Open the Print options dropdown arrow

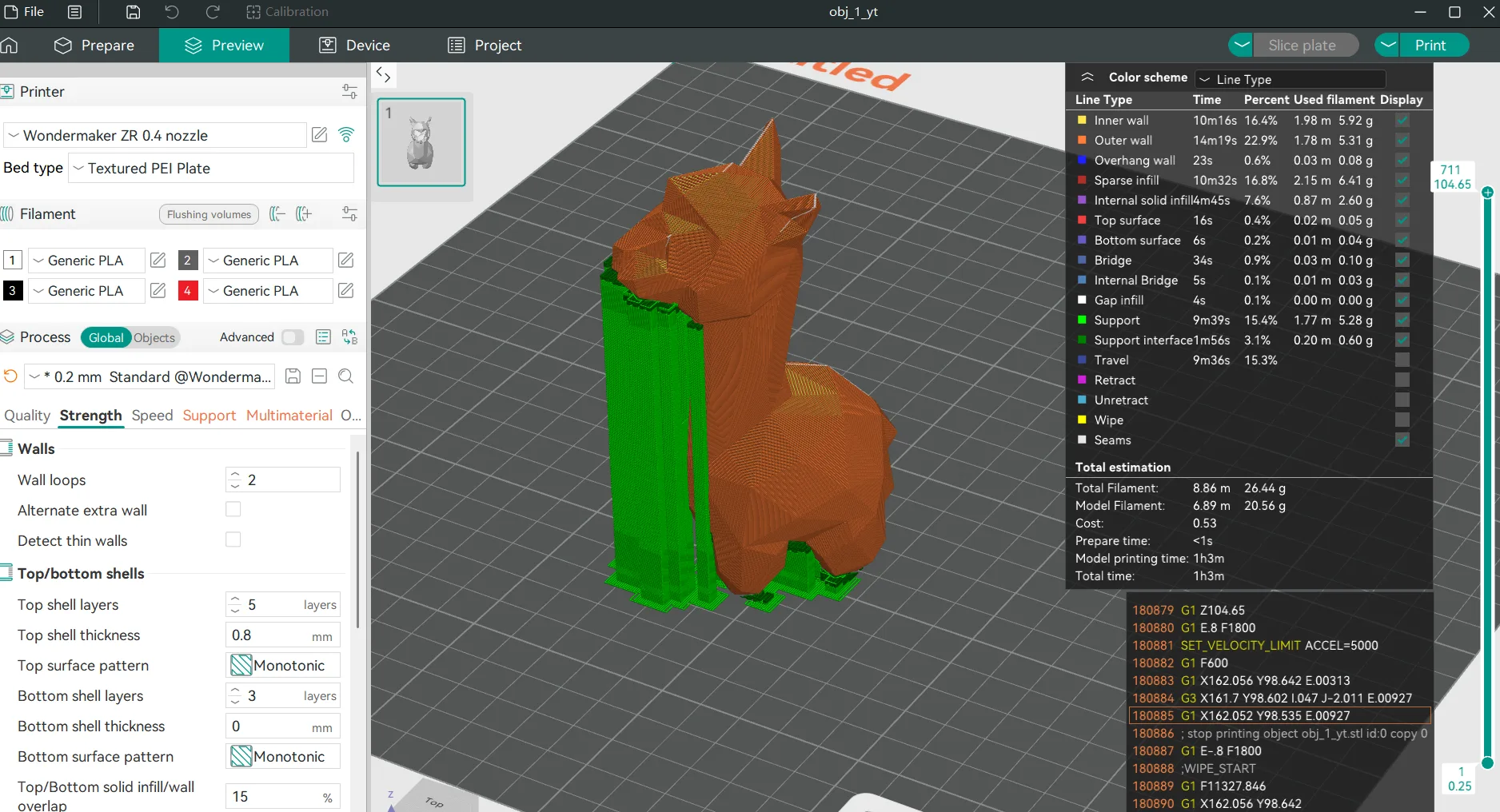click(1387, 46)
